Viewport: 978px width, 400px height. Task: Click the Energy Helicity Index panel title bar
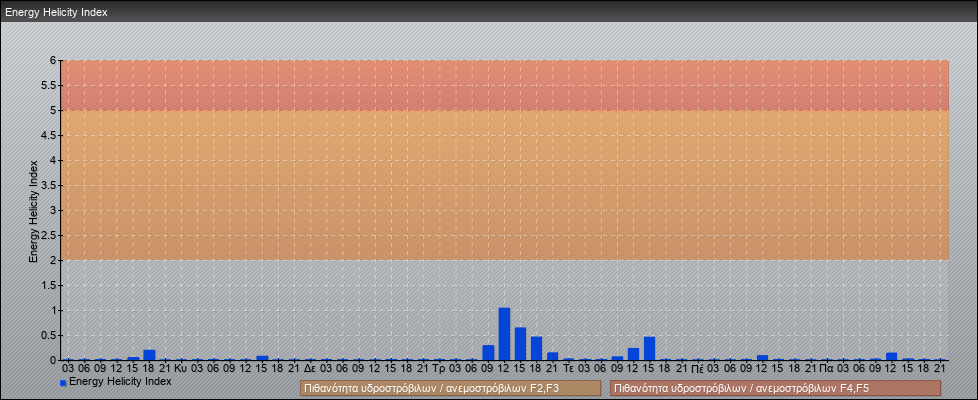[489, 12]
